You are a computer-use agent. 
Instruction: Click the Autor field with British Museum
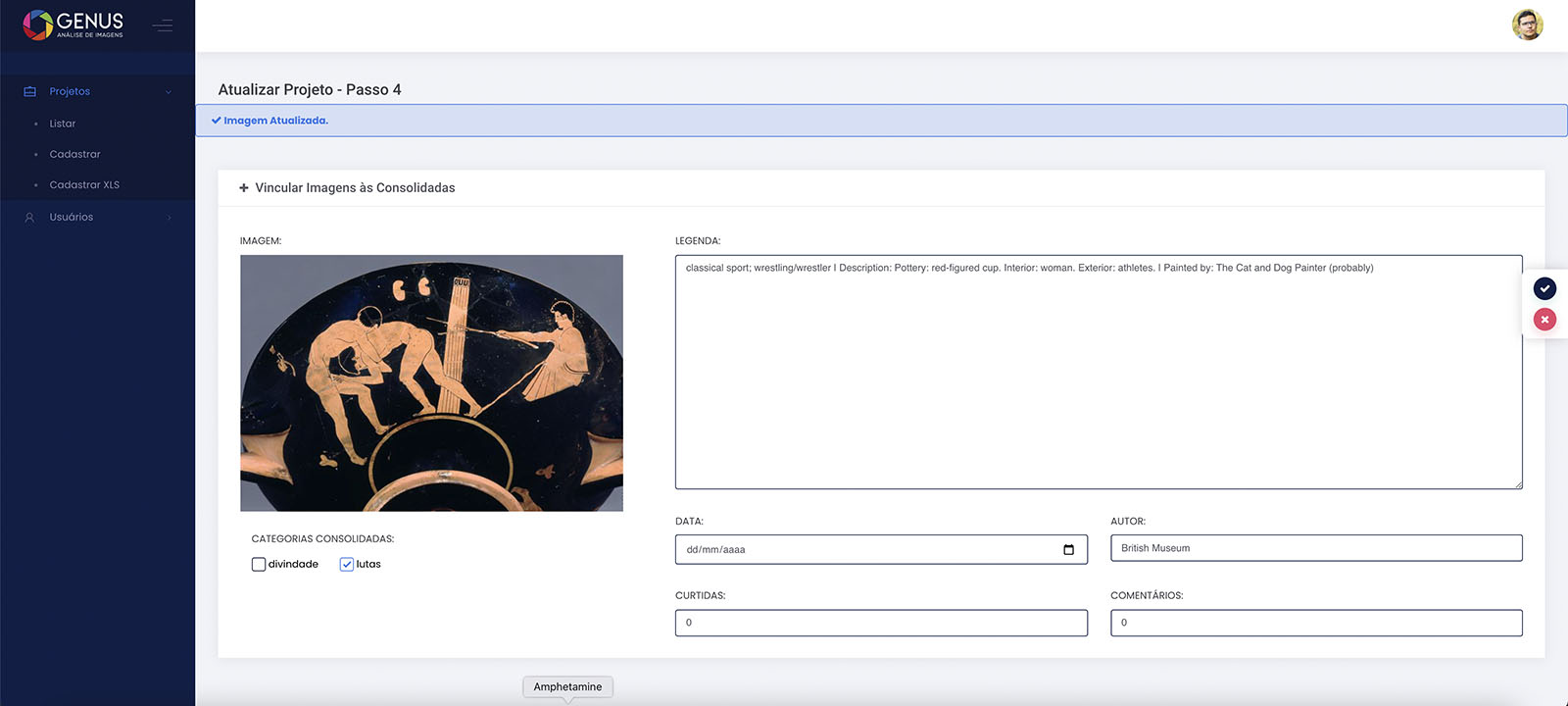tap(1315, 548)
